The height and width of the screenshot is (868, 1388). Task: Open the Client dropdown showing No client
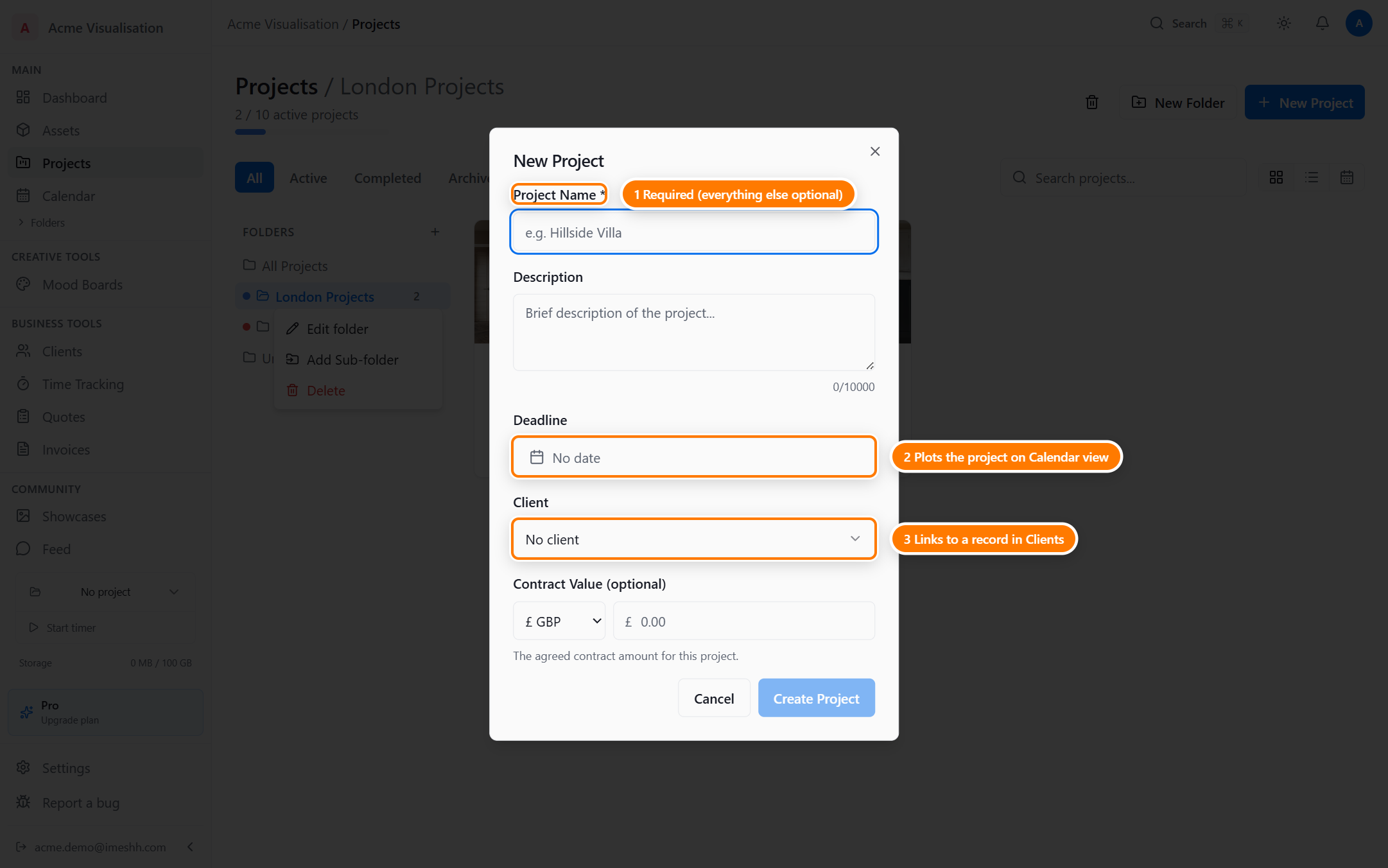coord(693,539)
